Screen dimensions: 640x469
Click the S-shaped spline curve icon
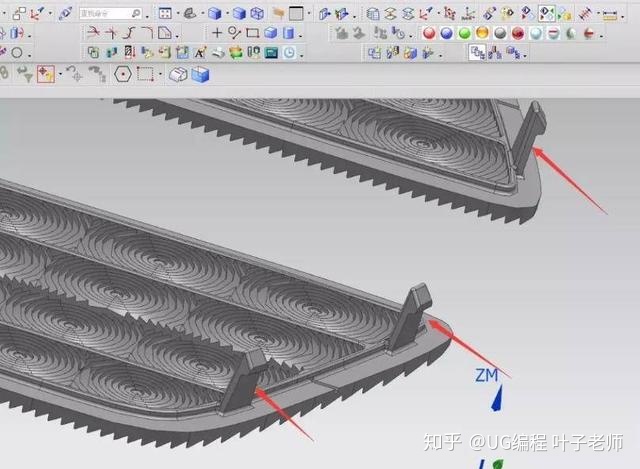pos(129,33)
